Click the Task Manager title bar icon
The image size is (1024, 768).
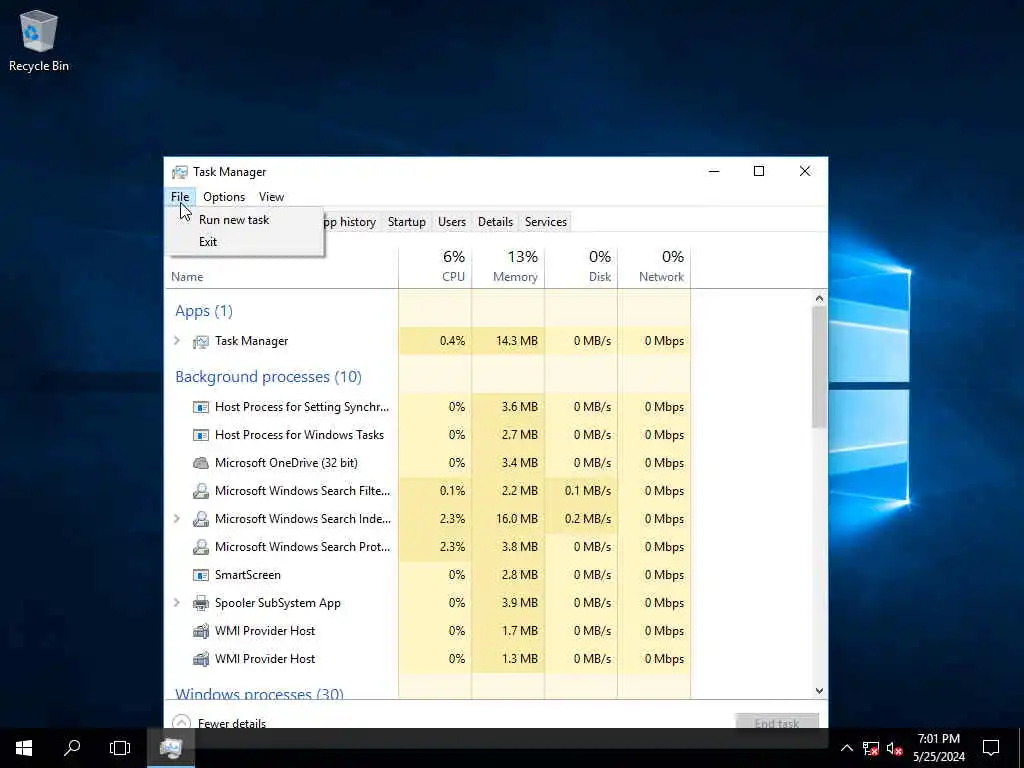coord(180,172)
